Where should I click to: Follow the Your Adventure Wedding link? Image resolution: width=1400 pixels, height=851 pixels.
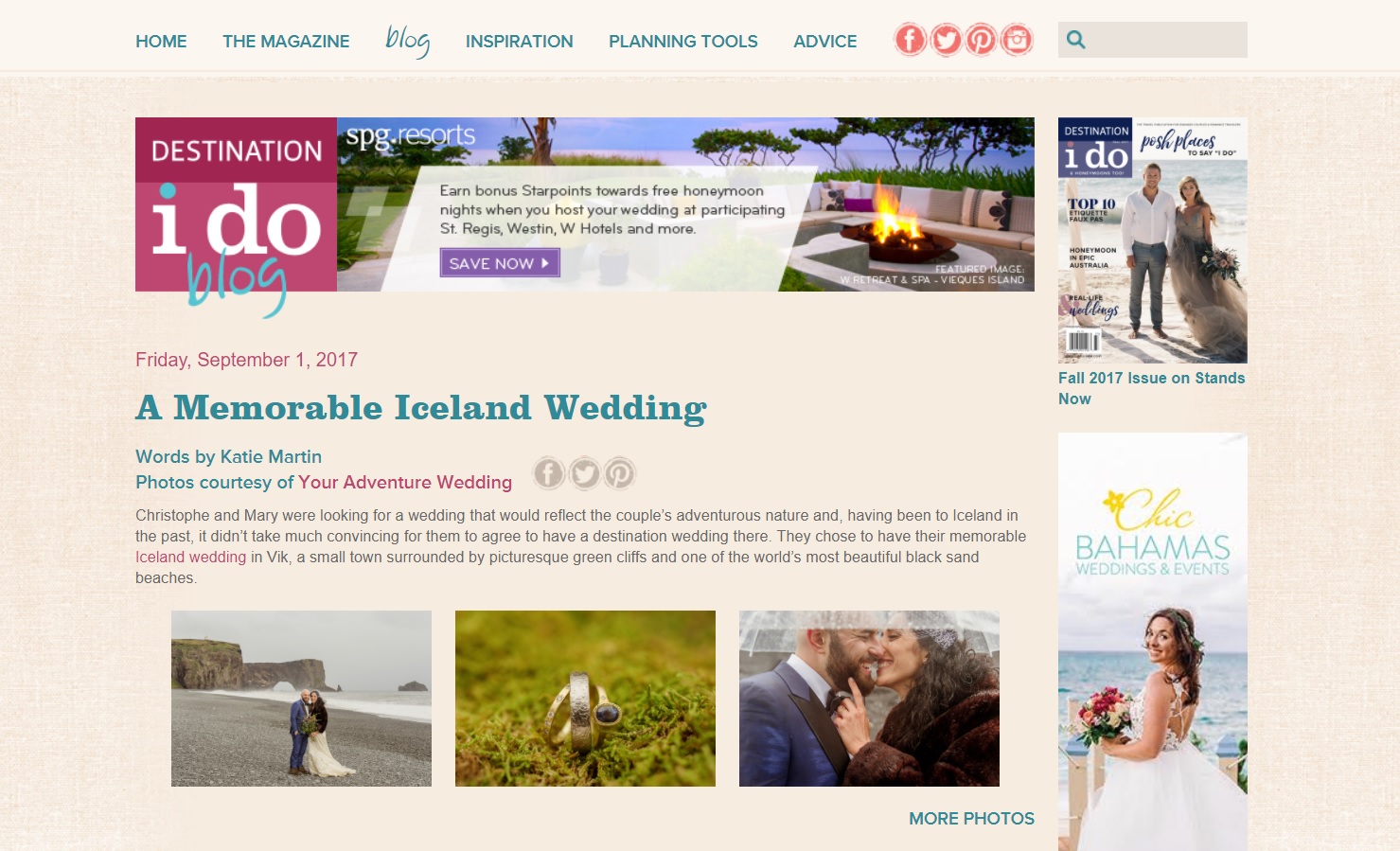tap(405, 482)
